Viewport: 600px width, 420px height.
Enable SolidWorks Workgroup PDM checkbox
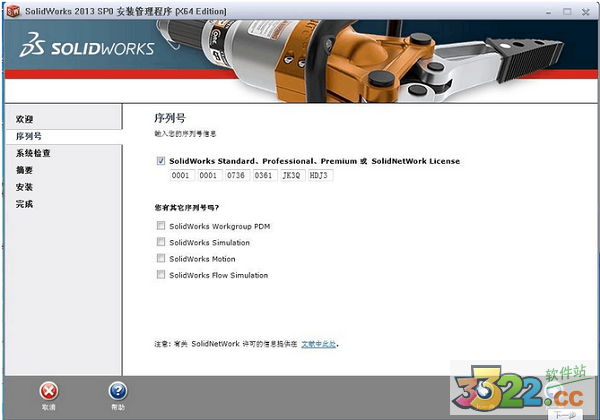(161, 226)
